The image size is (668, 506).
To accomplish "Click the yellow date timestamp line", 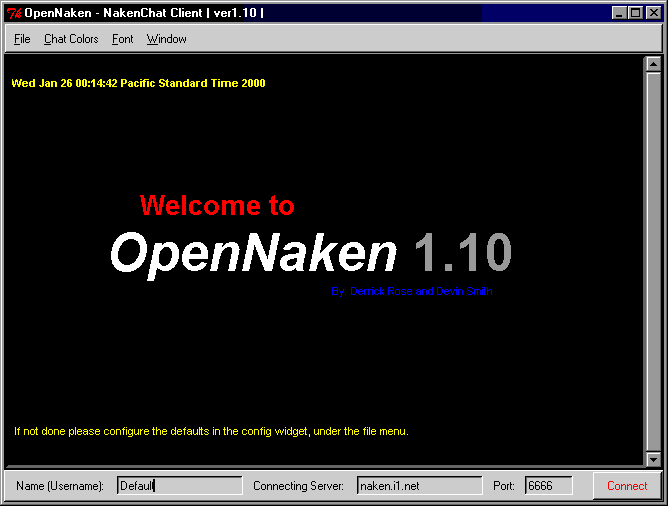I will coord(138,83).
